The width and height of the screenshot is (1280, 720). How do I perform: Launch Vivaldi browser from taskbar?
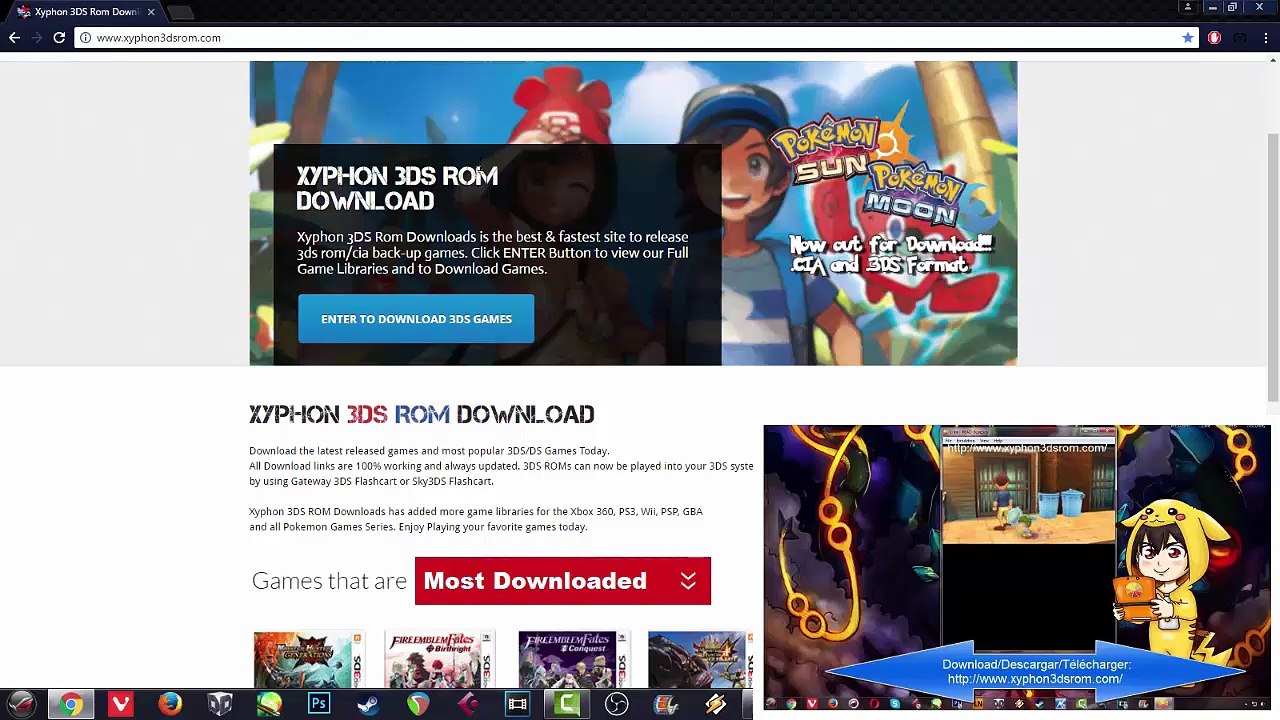pyautogui.click(x=121, y=705)
